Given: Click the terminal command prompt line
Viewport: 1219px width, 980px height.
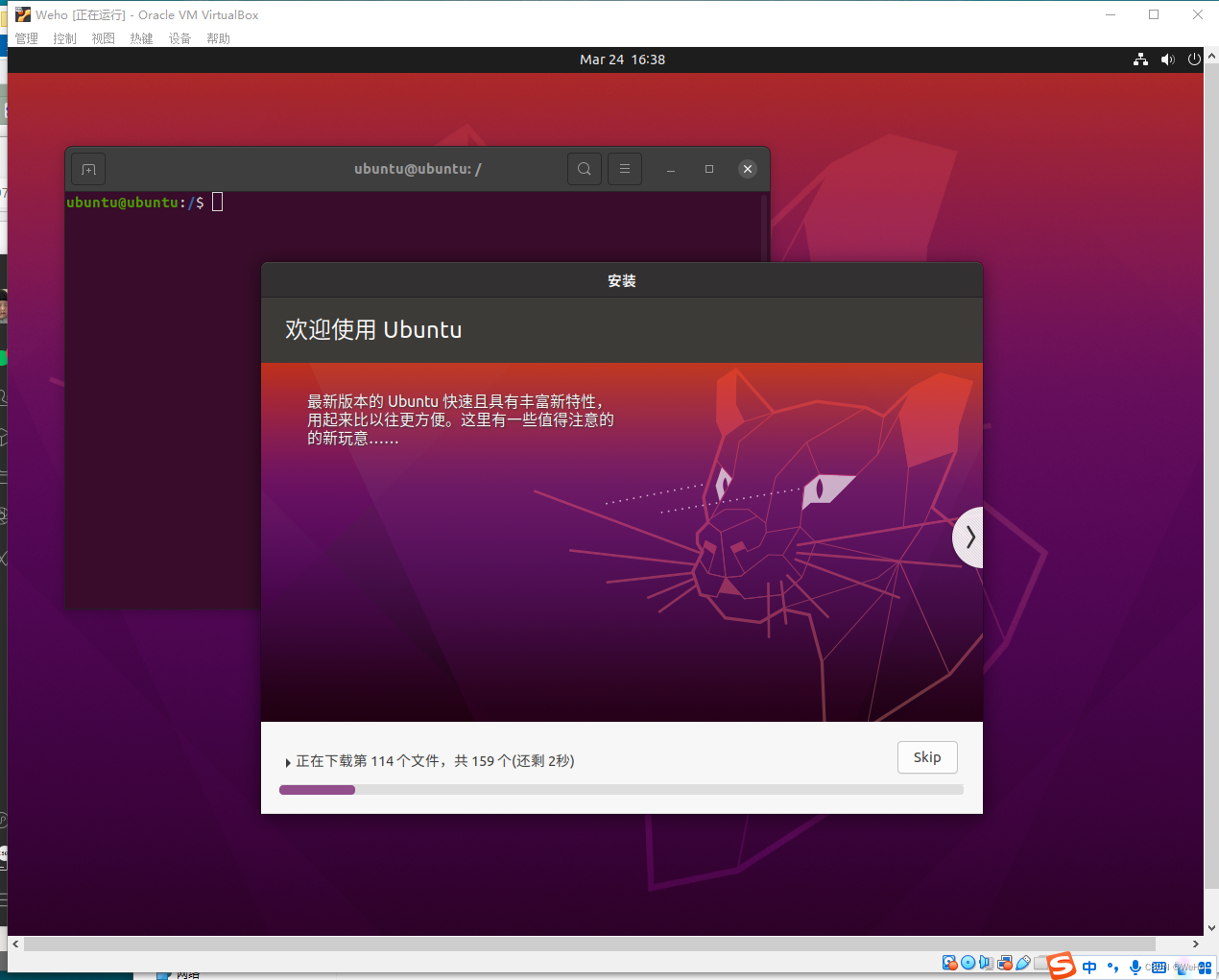Looking at the screenshot, I should 144,203.
